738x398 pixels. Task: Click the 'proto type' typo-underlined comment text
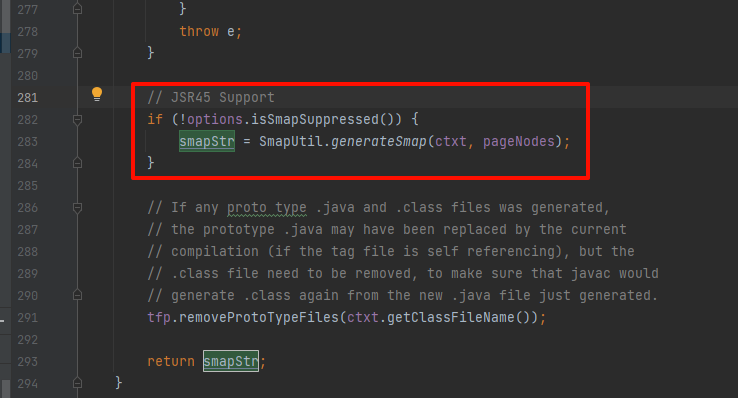click(x=267, y=207)
